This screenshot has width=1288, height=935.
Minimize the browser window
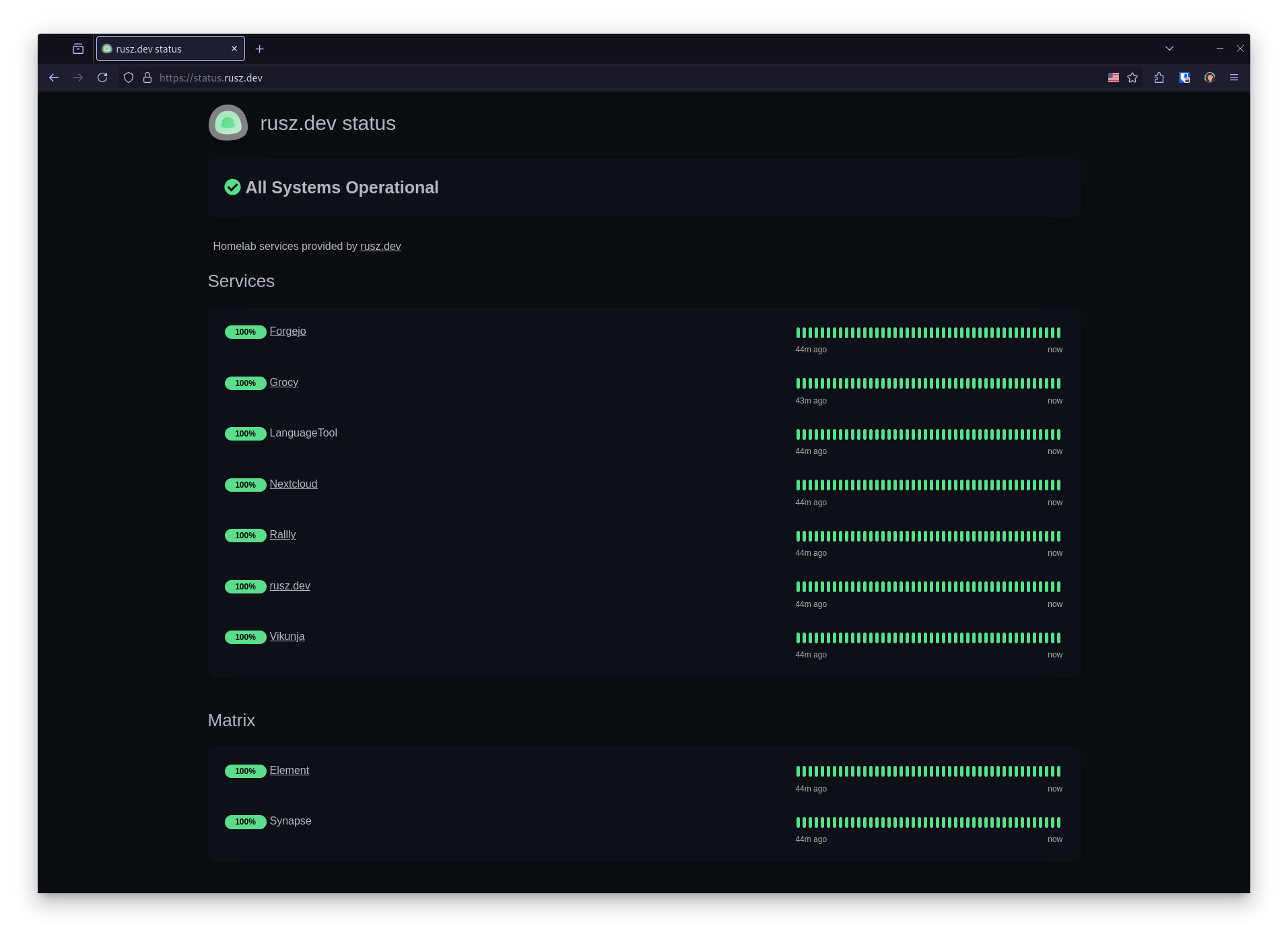click(1219, 49)
